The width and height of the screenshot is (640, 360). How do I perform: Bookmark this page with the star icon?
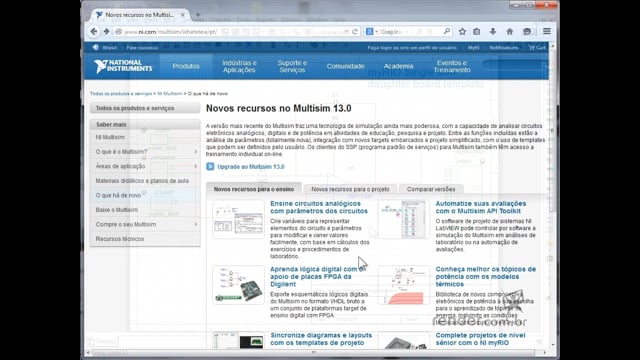pos(462,31)
